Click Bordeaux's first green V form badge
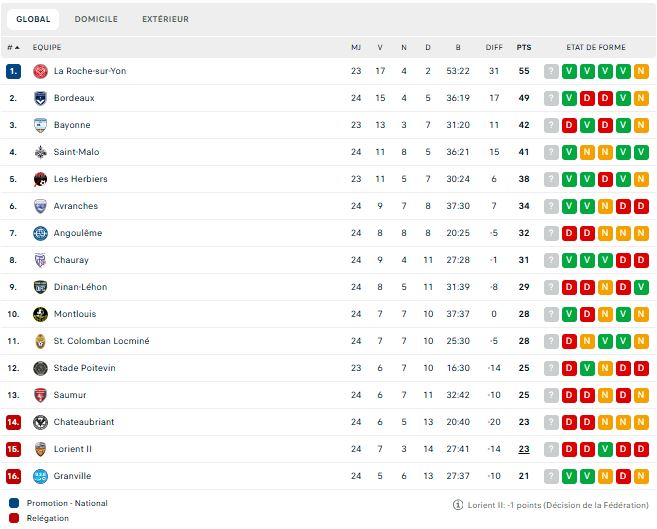657x529 pixels. [569, 98]
